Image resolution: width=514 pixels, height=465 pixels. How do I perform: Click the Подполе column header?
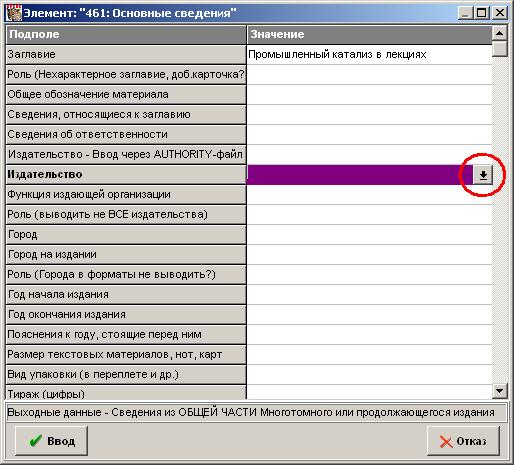click(x=126, y=34)
